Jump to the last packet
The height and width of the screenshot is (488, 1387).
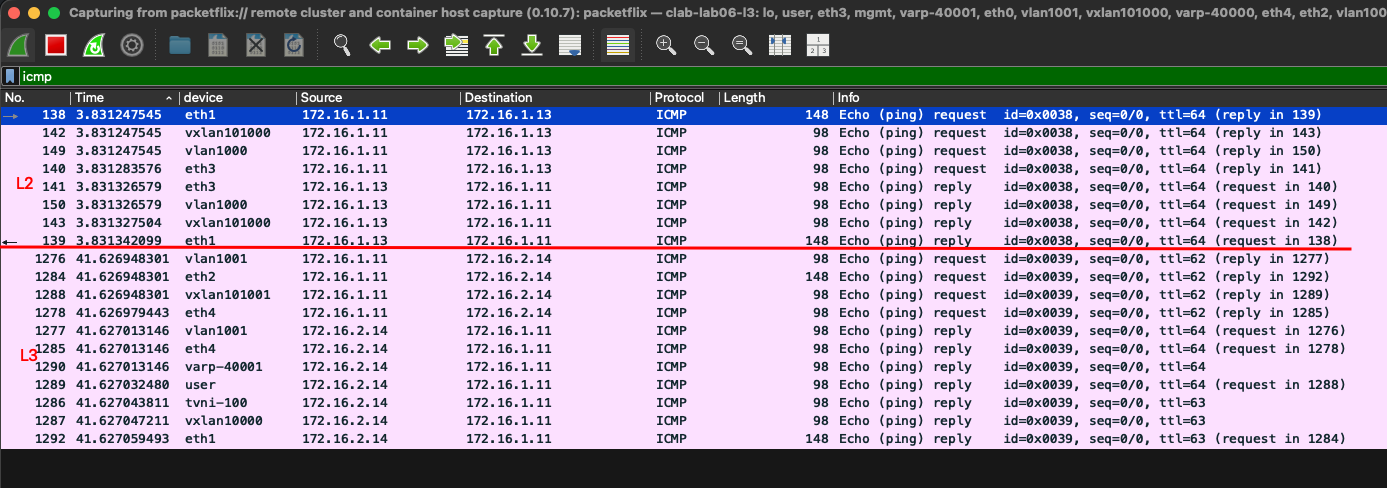point(531,45)
